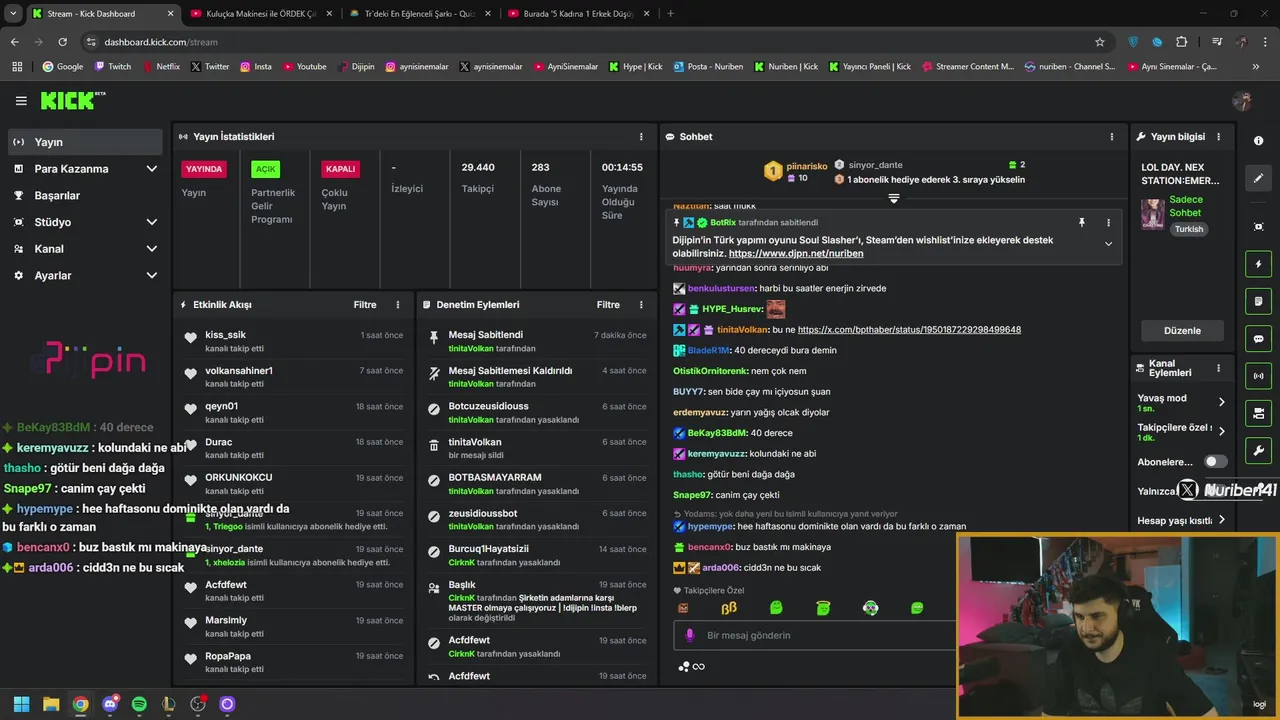Open a new browser tab
The width and height of the screenshot is (1280, 720).
670,14
